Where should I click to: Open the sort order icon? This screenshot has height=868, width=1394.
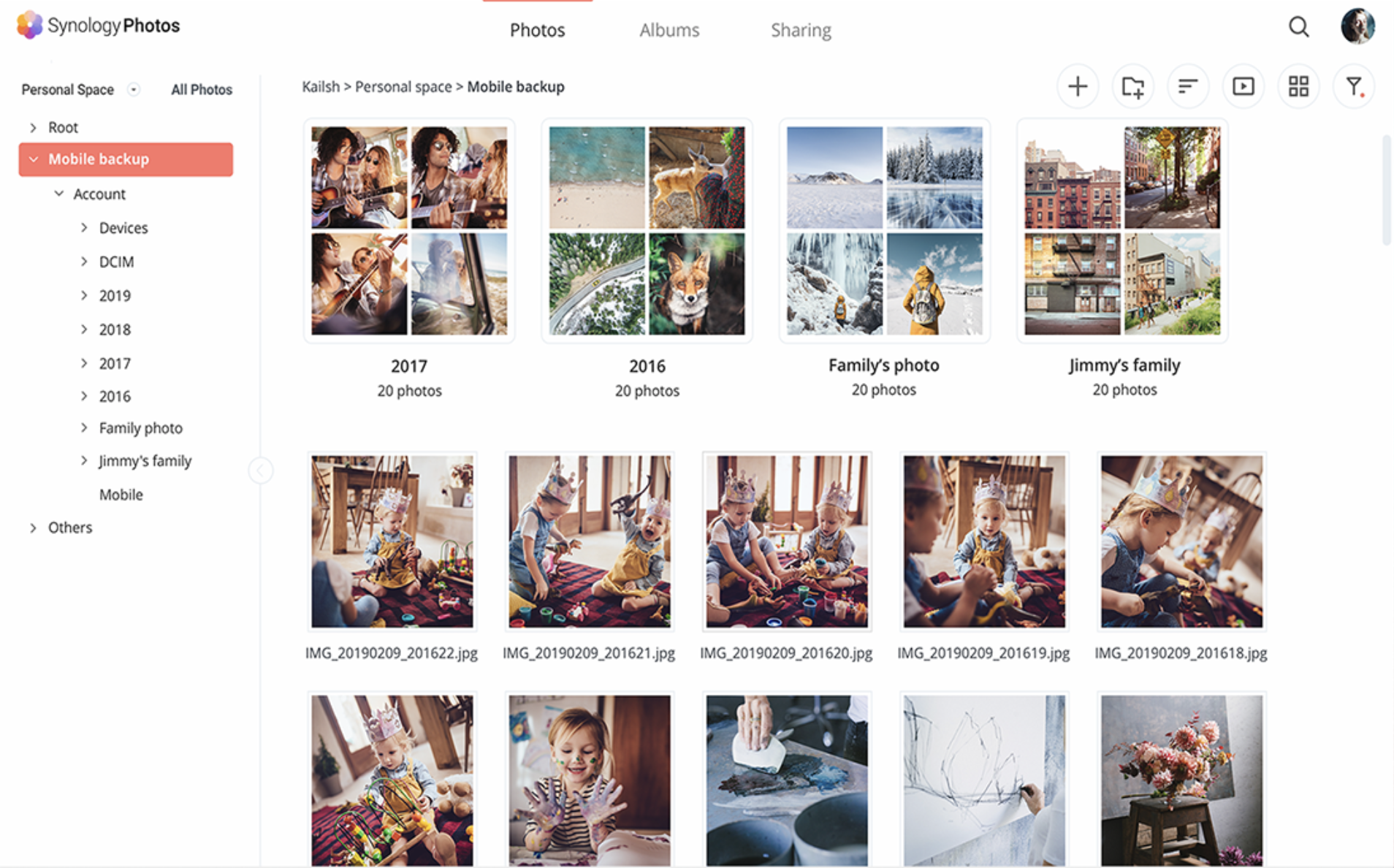tap(1188, 86)
